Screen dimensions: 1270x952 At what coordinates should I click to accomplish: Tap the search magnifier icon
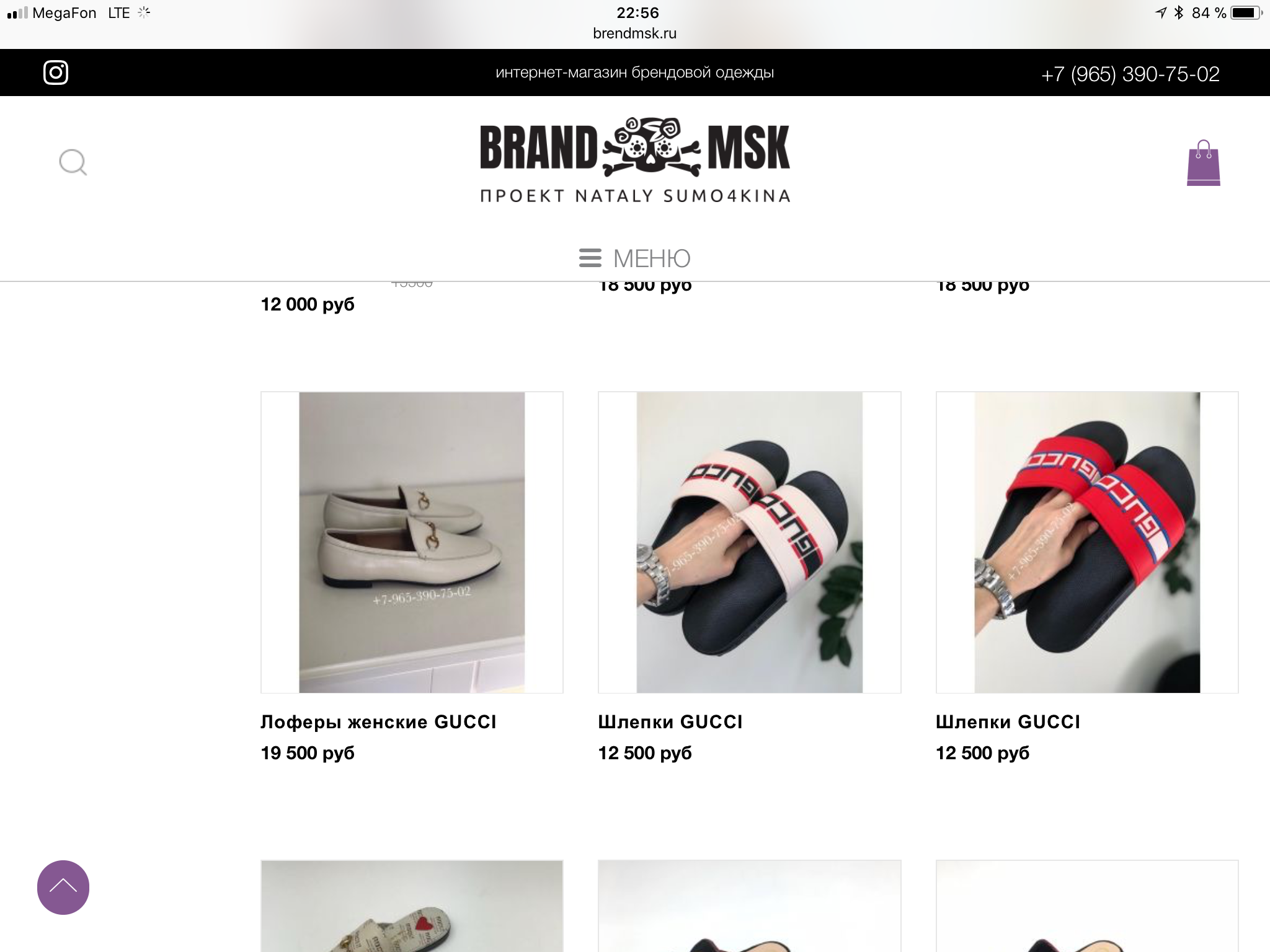coord(73,162)
